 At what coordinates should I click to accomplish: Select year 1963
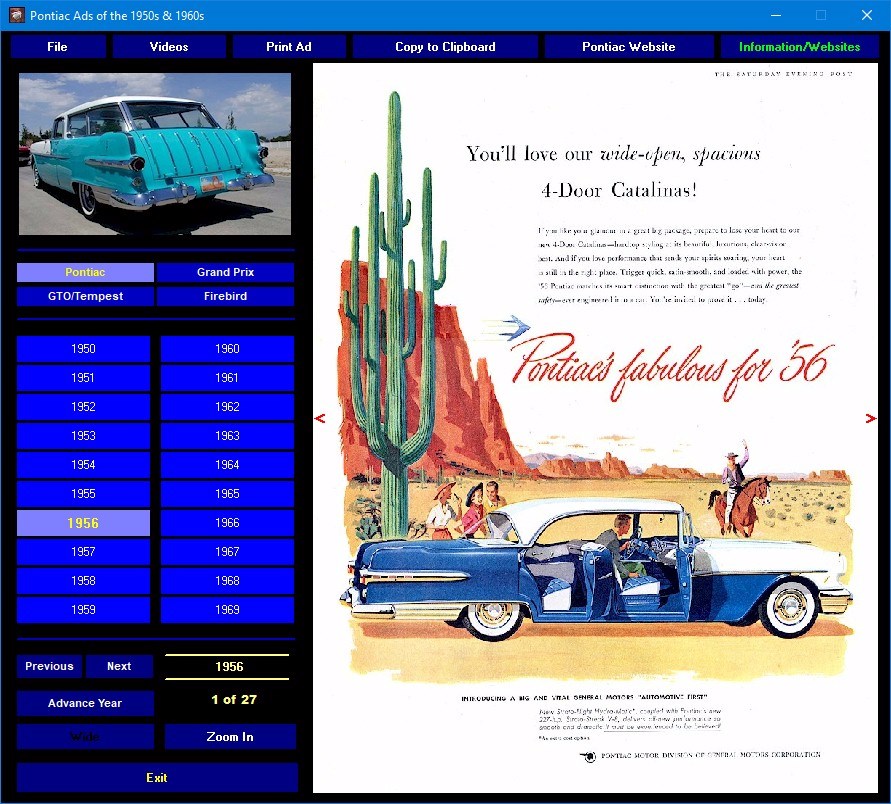pyautogui.click(x=227, y=436)
